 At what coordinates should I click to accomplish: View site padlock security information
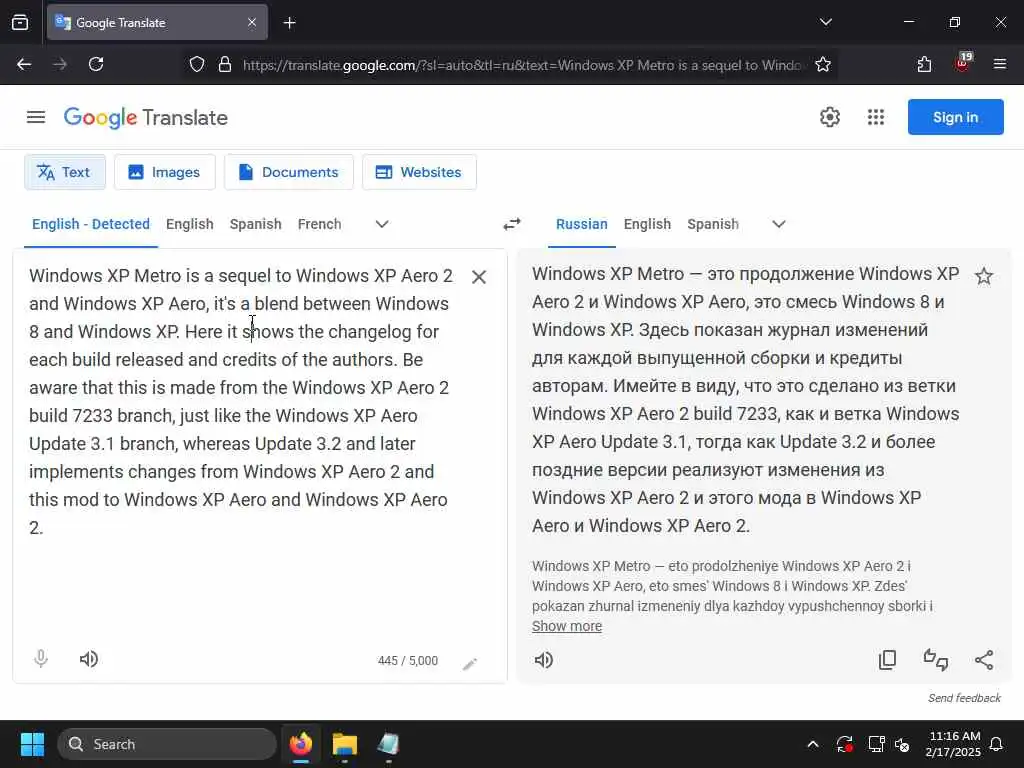click(225, 65)
